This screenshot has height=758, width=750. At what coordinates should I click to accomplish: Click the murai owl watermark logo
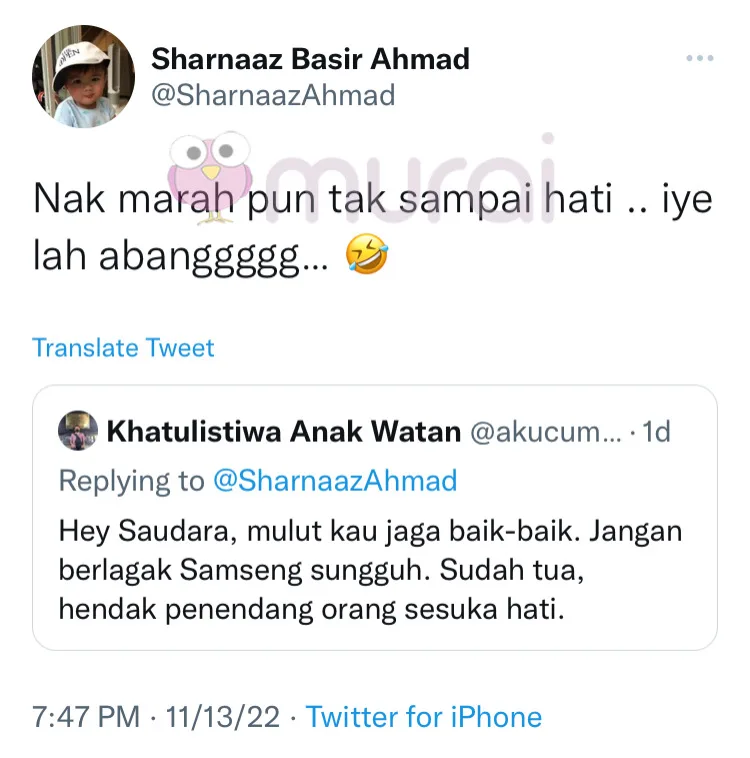coord(210,177)
